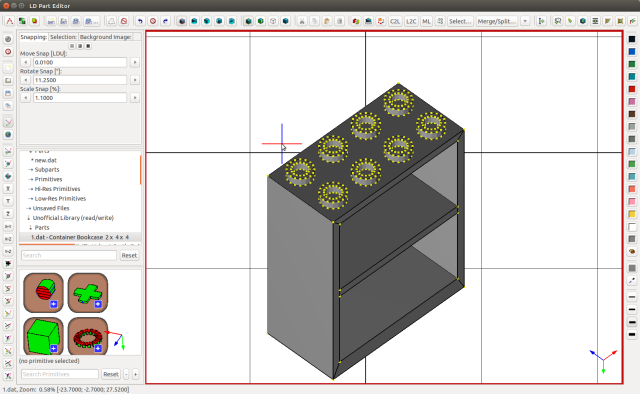
Task: Click the blue Undo arrow icon
Action: click(140, 21)
